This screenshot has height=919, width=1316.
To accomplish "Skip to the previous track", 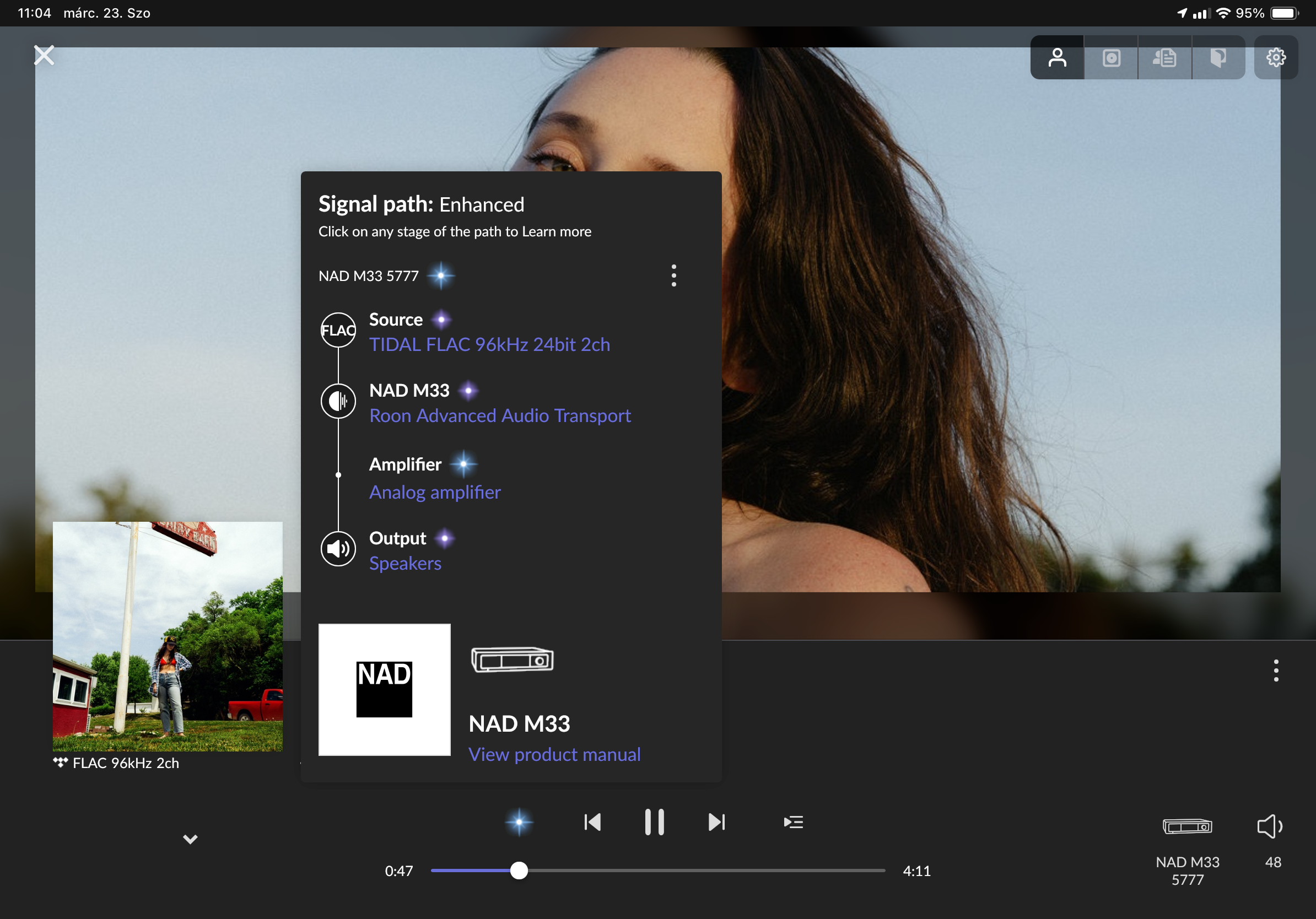I will point(592,822).
